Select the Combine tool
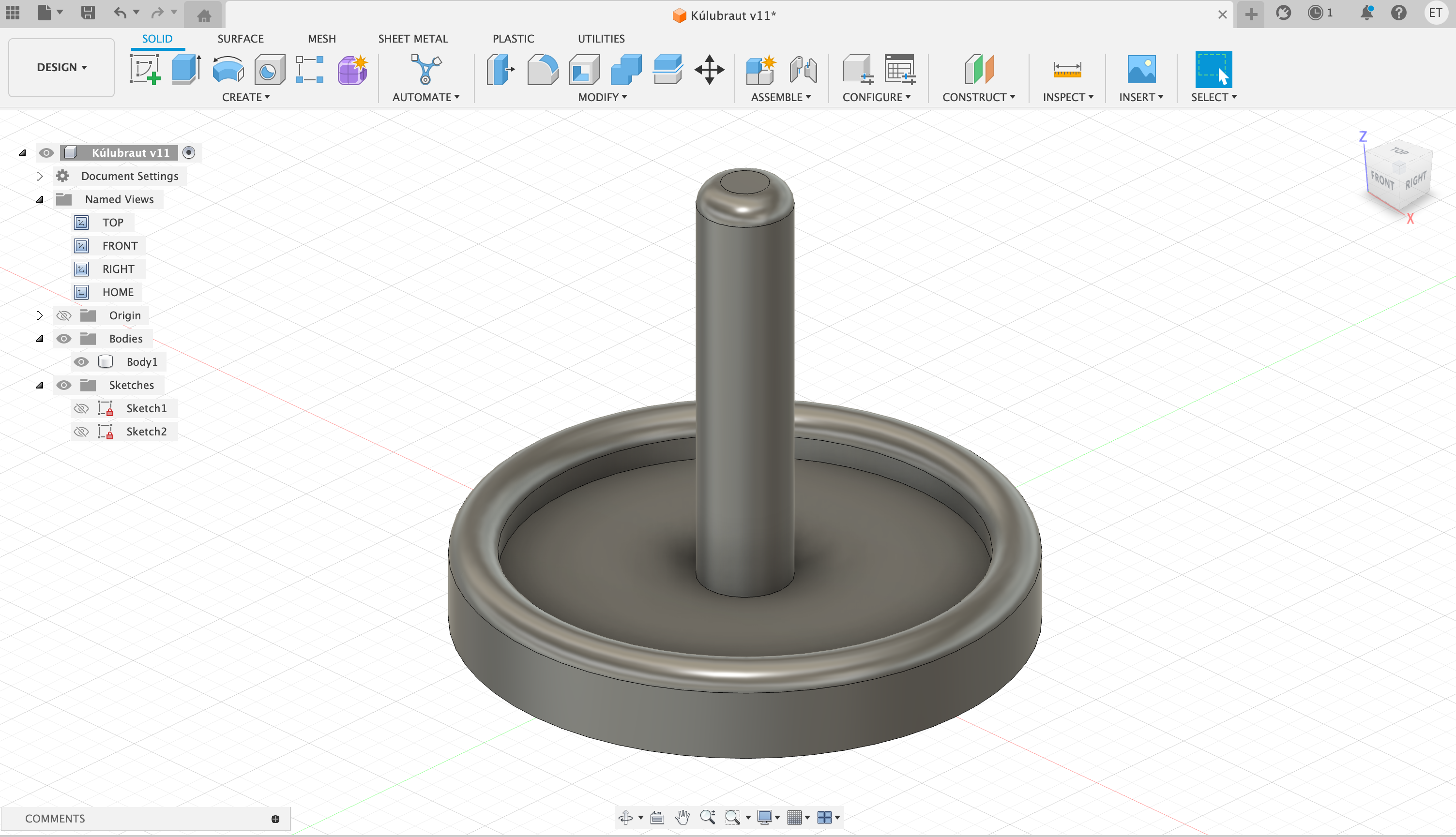1456x837 pixels. pos(626,70)
